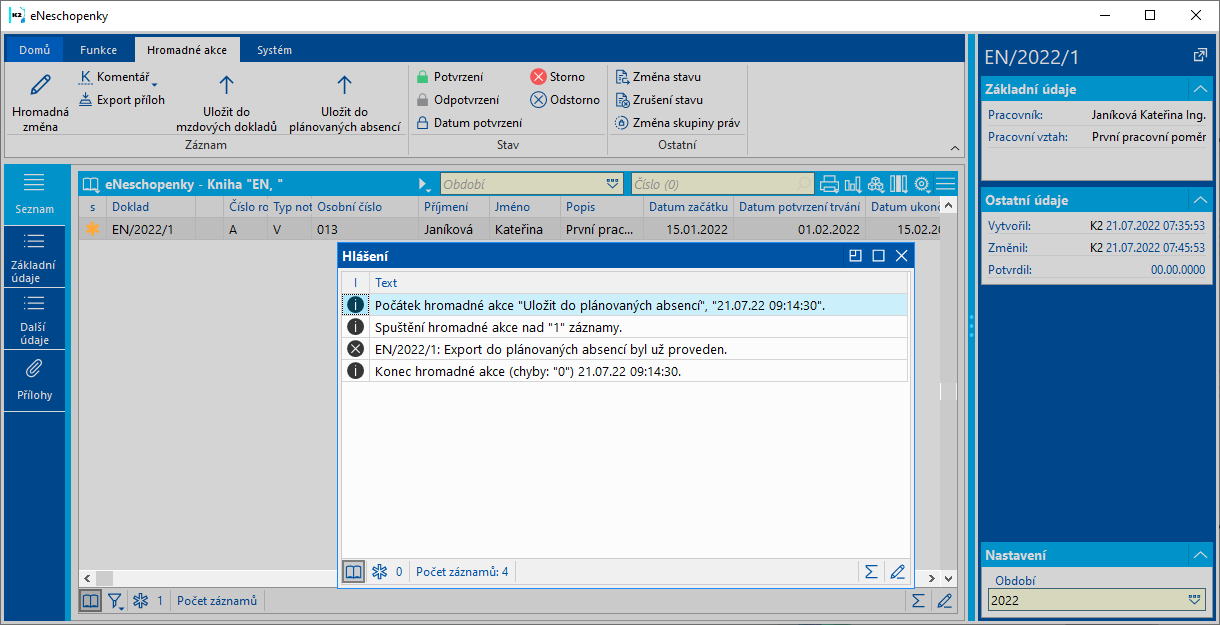Viewport: 1220px width, 625px height.
Task: Select the Spuštění hromadné akce message
Action: click(625, 327)
